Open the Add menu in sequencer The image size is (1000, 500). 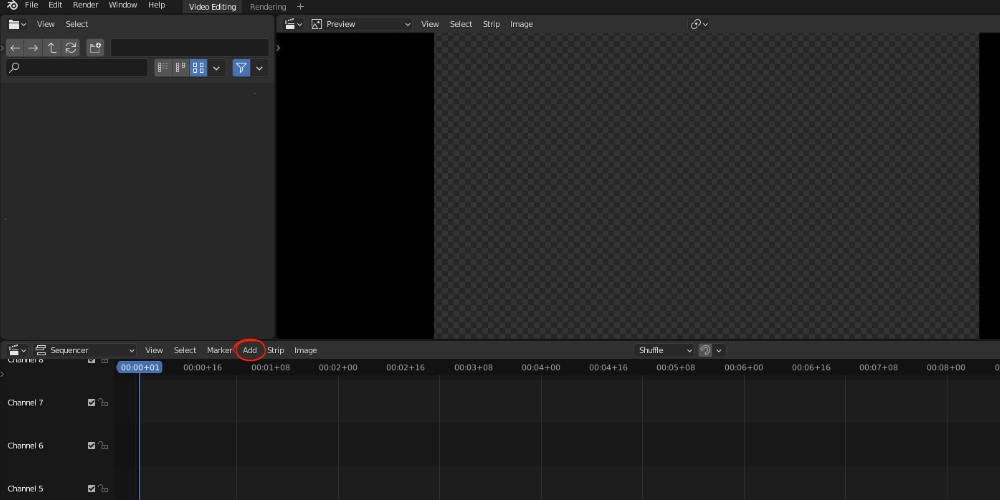pyautogui.click(x=249, y=350)
